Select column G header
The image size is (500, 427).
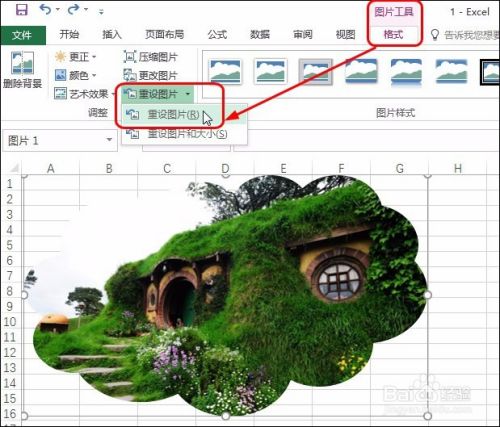[400, 168]
